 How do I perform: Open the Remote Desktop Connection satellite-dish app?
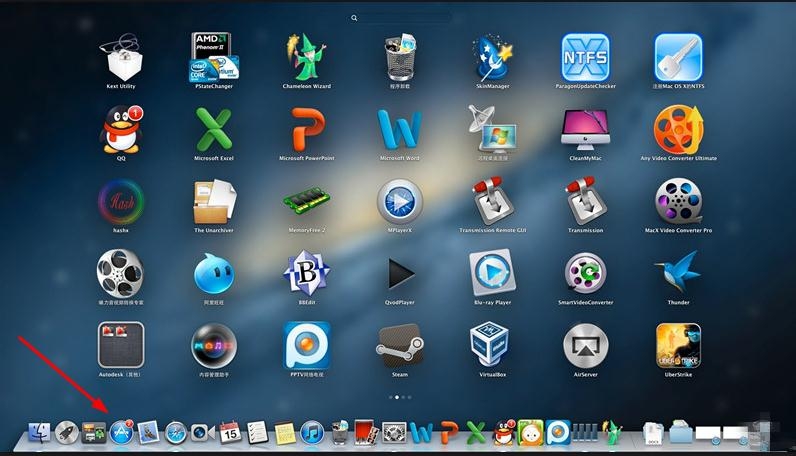point(492,129)
